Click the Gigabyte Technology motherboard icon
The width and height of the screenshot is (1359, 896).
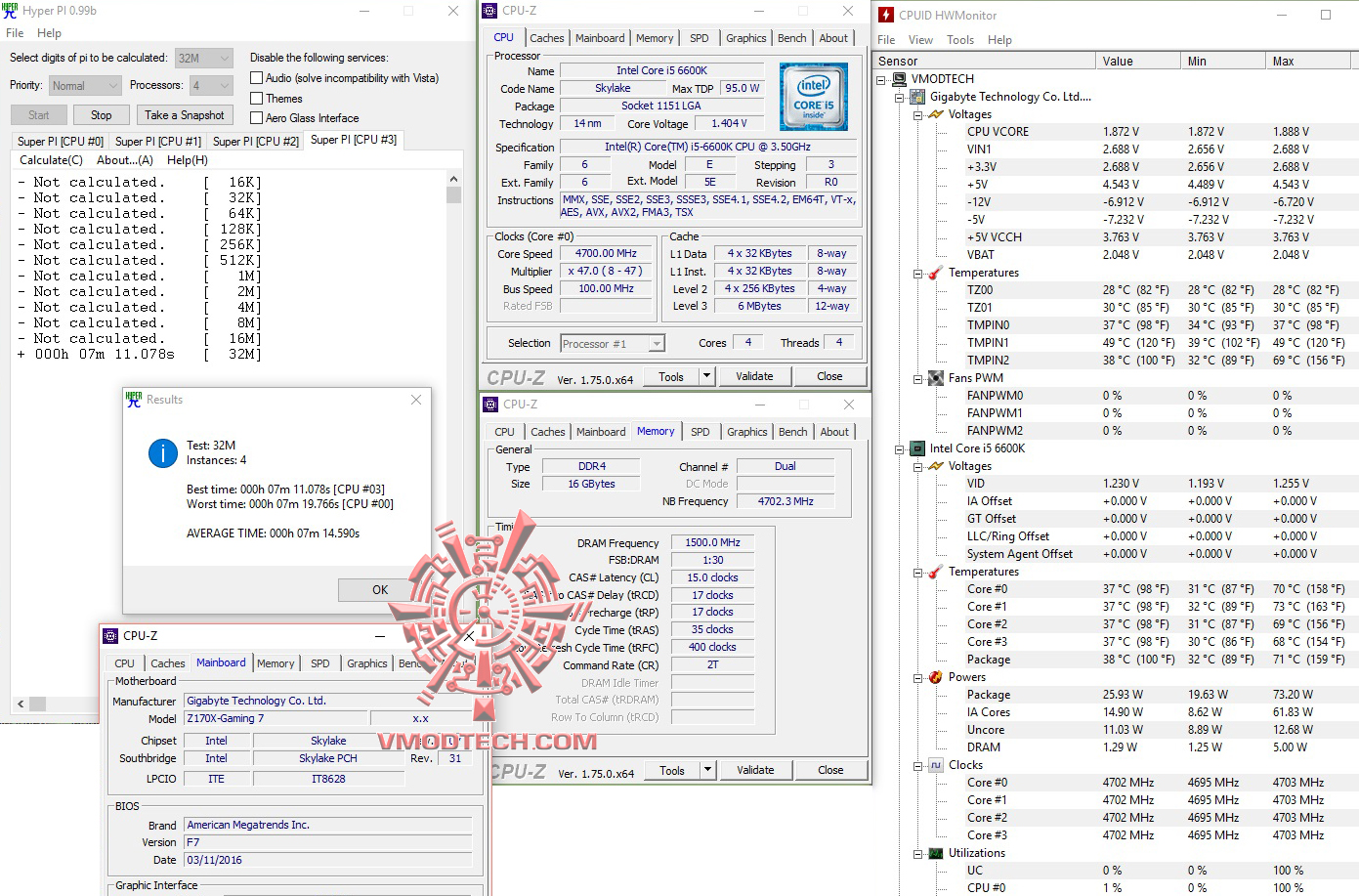pos(917,97)
